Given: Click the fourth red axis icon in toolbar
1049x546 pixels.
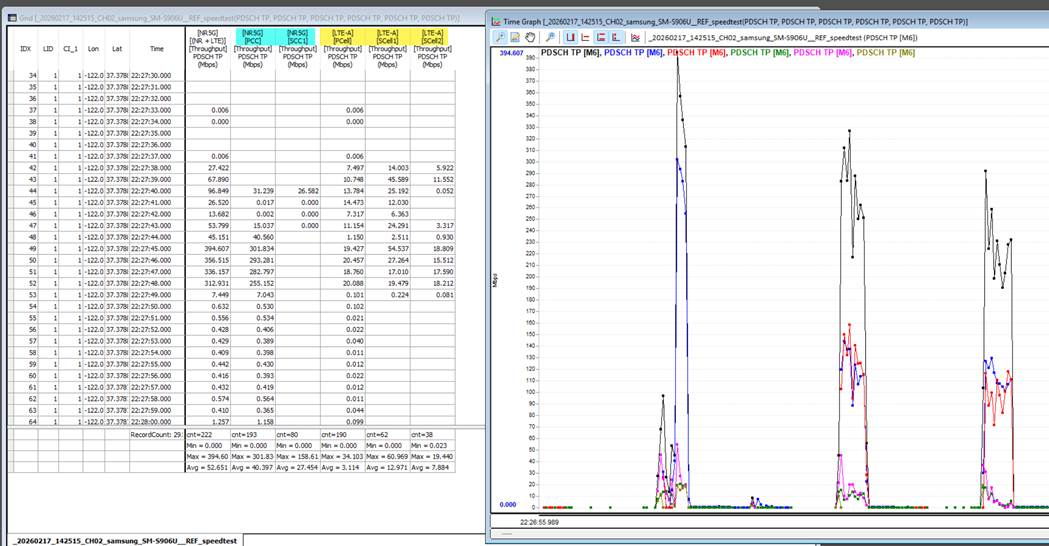Looking at the screenshot, I should click(616, 37).
